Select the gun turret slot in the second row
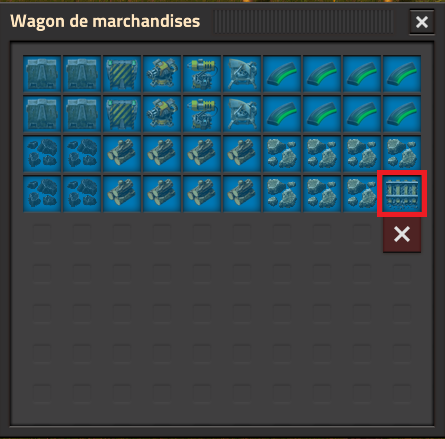This screenshot has height=439, width=445. coord(162,113)
